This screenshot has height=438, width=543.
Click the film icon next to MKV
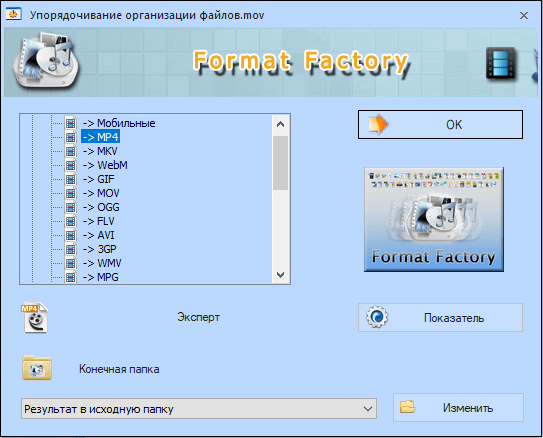pyautogui.click(x=70, y=151)
